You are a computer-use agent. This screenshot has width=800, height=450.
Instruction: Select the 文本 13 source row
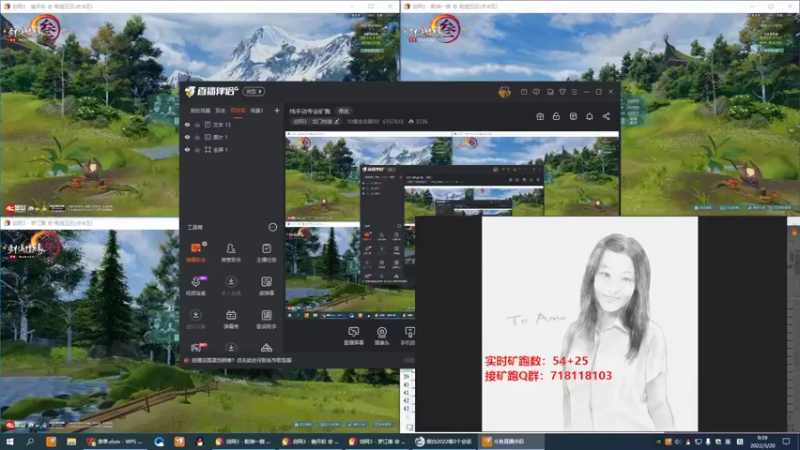pyautogui.click(x=231, y=124)
